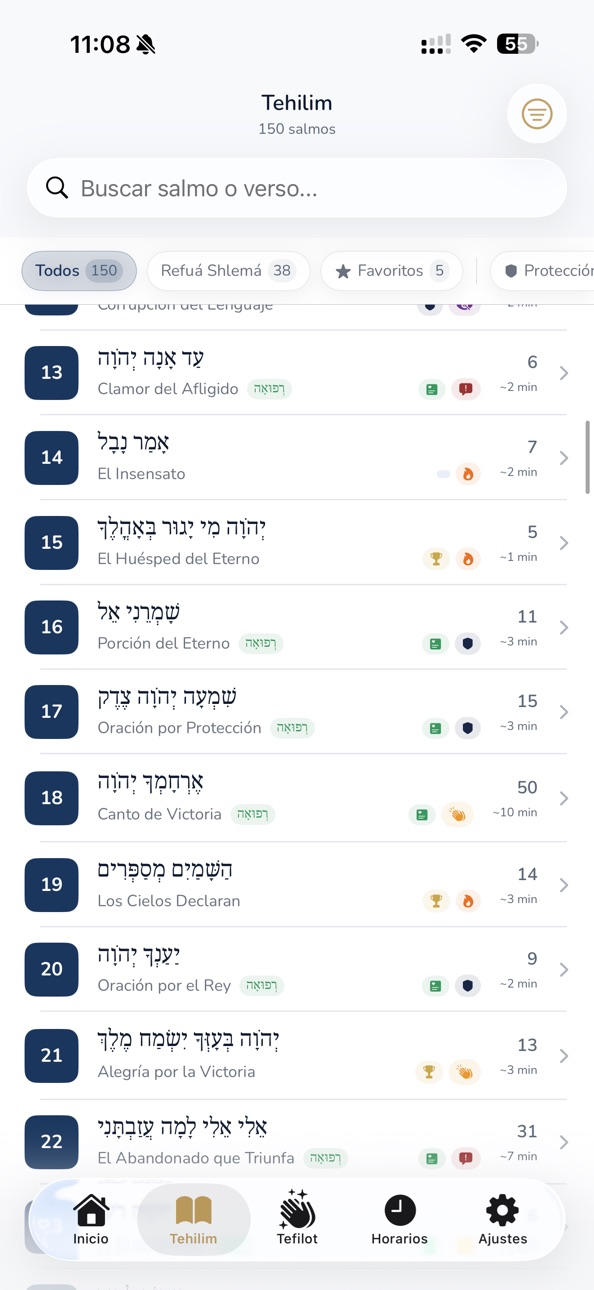This screenshot has height=1290, width=594.
Task: Open Ajustes gear icon
Action: click(x=502, y=1210)
